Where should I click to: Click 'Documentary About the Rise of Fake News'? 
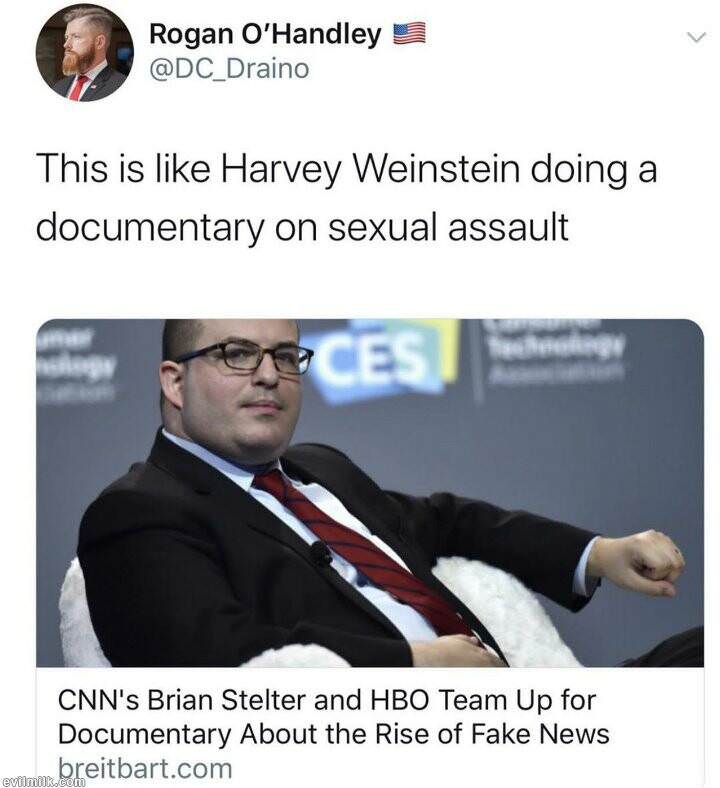334,734
